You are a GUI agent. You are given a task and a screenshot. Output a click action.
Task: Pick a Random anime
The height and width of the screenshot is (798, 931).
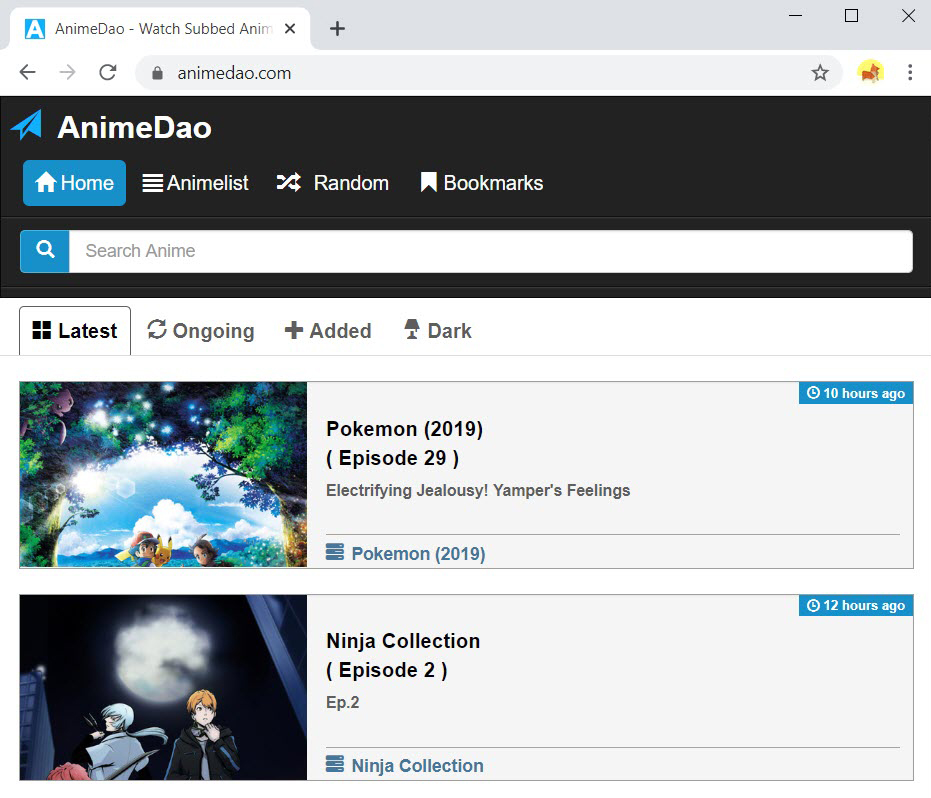[x=333, y=183]
